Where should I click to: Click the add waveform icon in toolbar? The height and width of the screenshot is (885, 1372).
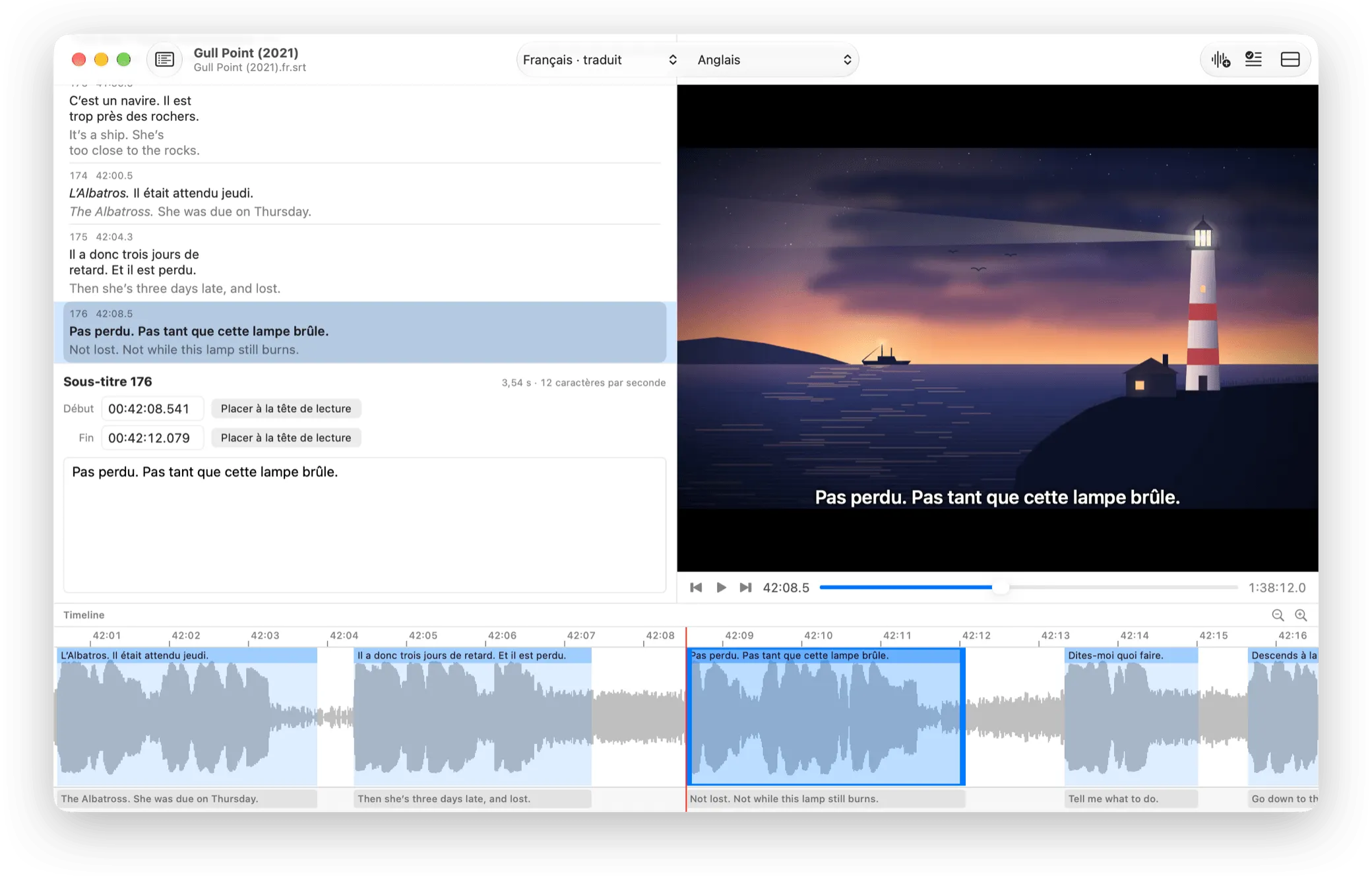(1220, 59)
